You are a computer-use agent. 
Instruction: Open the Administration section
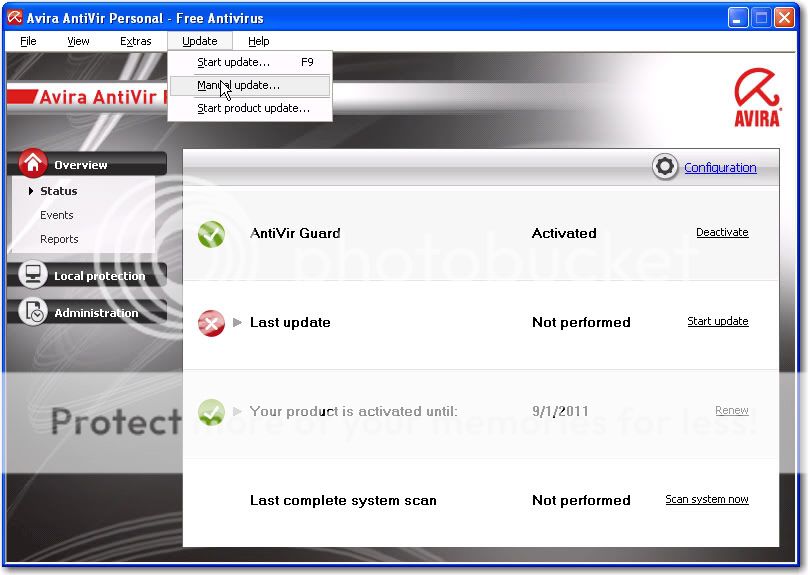pyautogui.click(x=88, y=312)
